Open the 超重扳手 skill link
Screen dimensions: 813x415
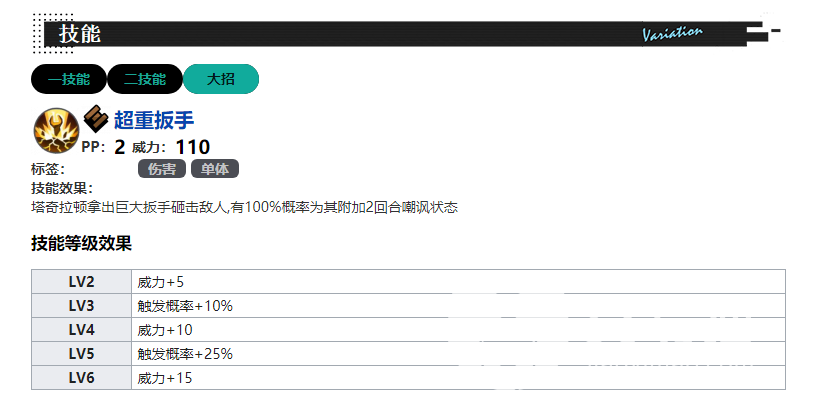click(x=153, y=121)
